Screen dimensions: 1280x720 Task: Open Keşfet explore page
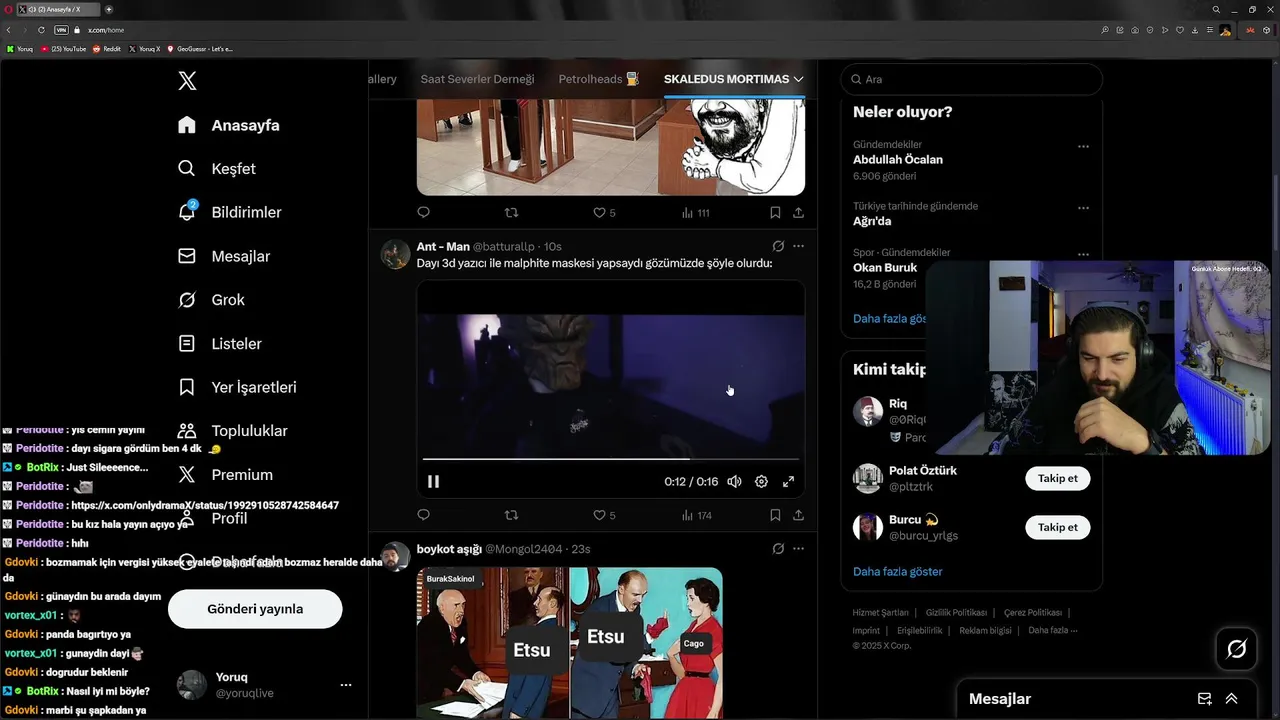pyautogui.click(x=217, y=169)
